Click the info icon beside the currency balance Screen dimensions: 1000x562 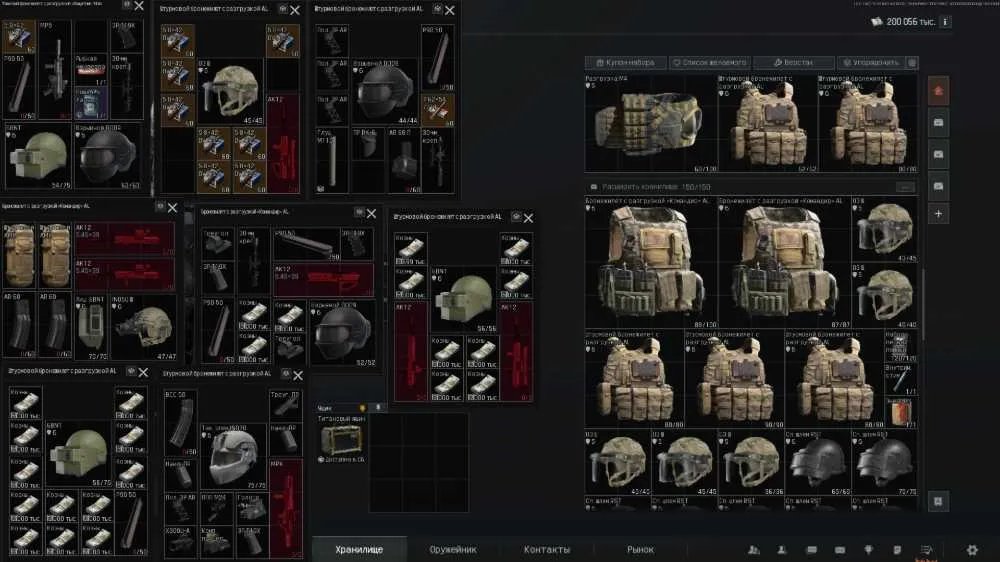945,22
